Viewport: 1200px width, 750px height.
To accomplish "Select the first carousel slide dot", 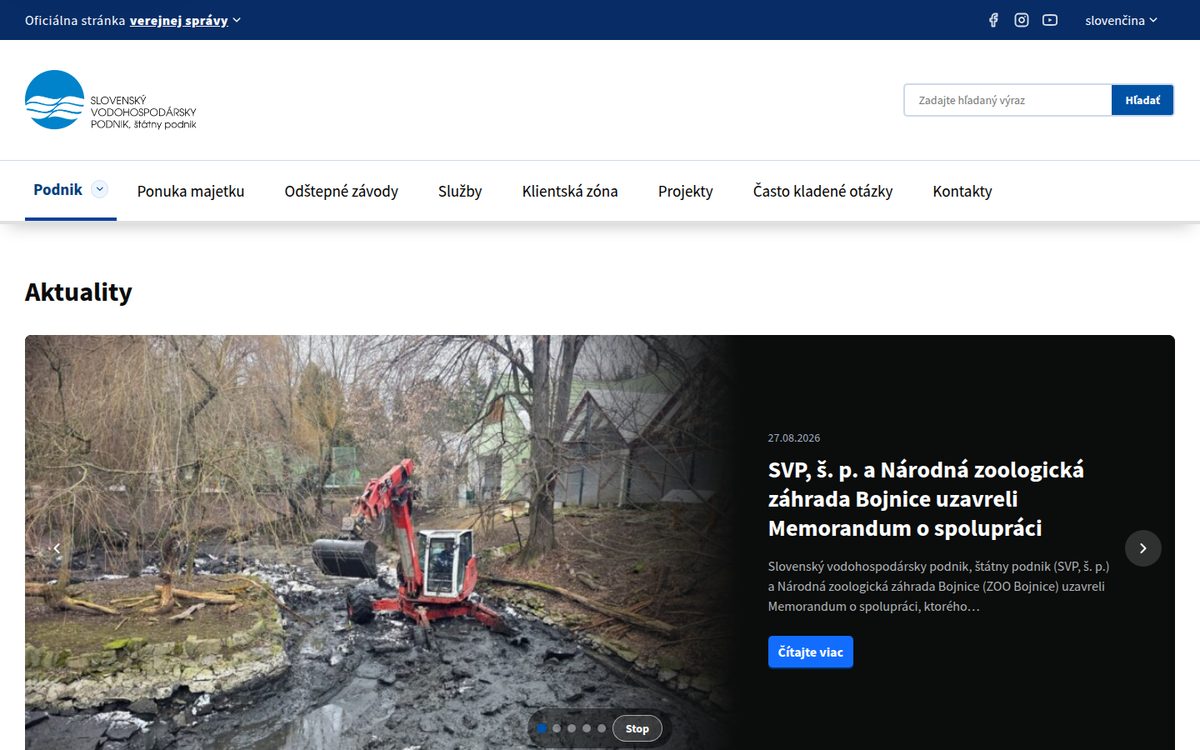I will click(541, 729).
